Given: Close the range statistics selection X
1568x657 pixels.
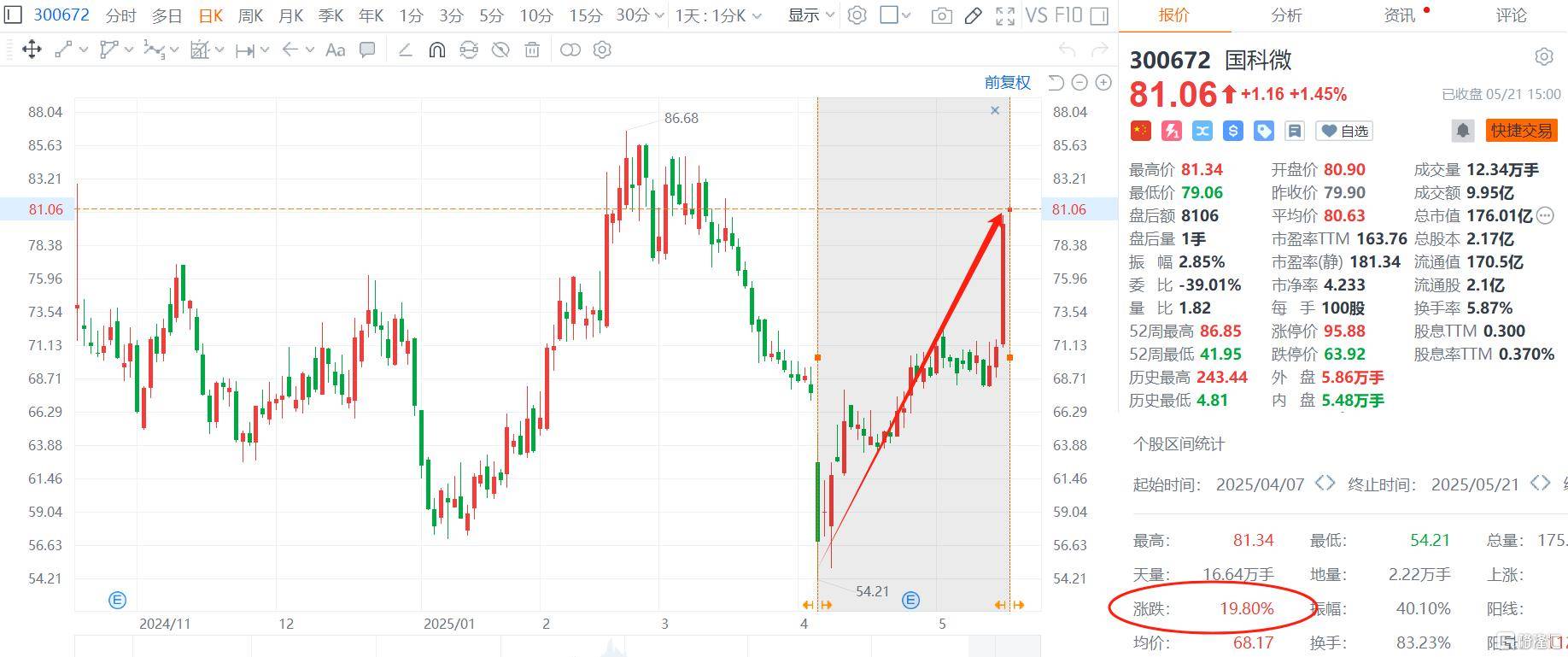Looking at the screenshot, I should tap(995, 110).
